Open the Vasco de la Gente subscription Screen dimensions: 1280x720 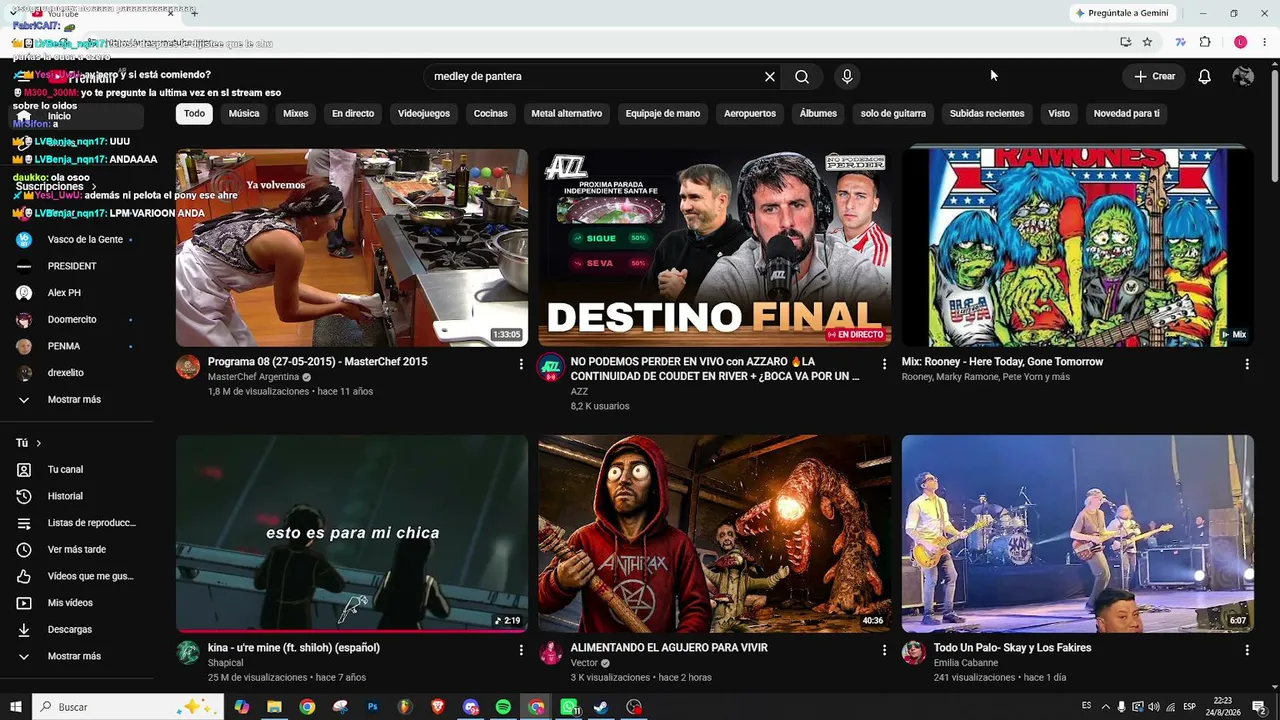pyautogui.click(x=76, y=240)
